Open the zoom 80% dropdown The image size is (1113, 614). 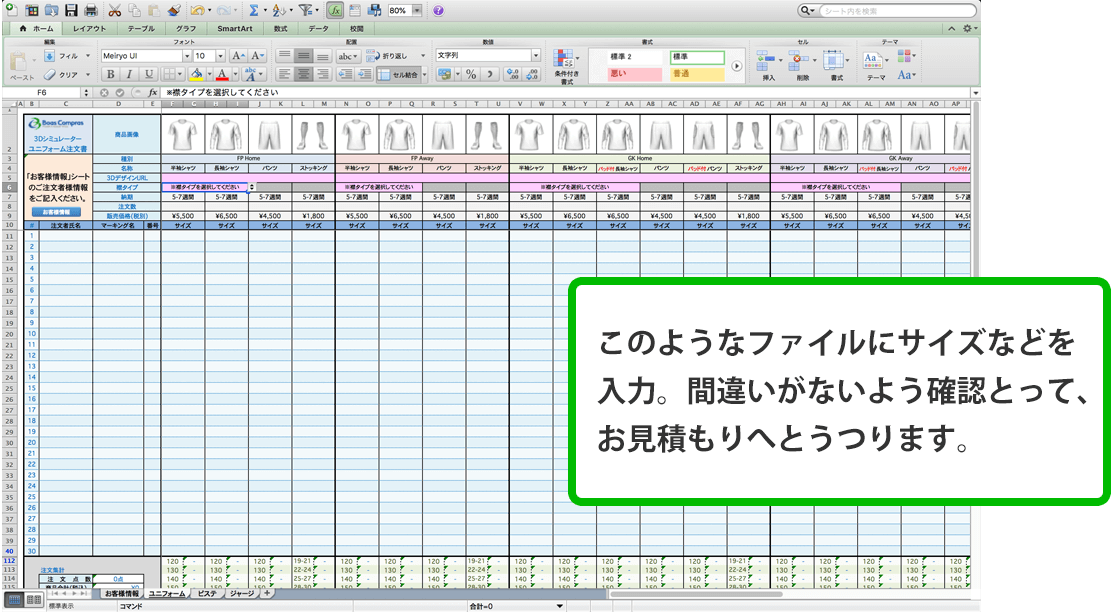pos(416,10)
